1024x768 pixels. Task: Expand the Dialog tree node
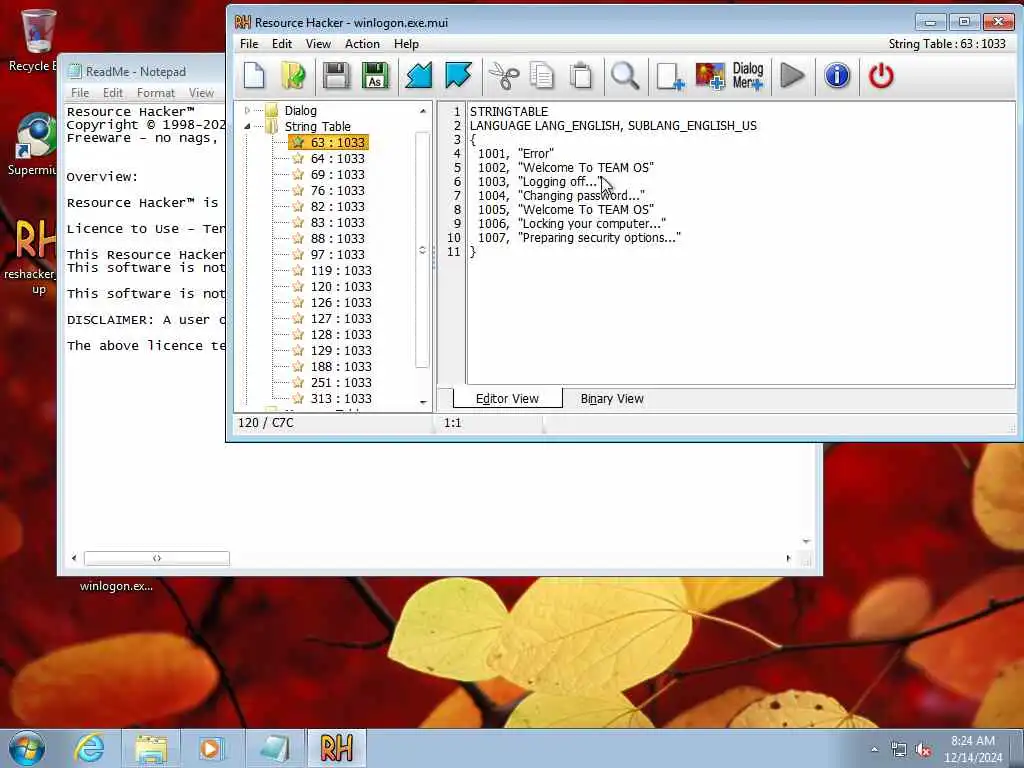coord(248,111)
